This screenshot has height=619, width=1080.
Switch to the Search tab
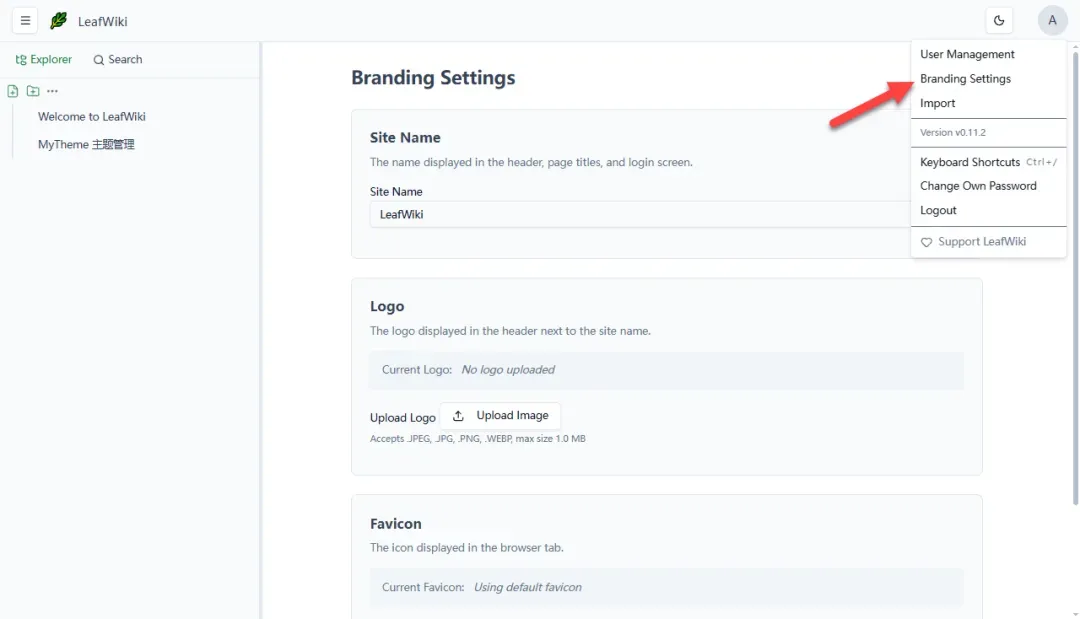(118, 59)
